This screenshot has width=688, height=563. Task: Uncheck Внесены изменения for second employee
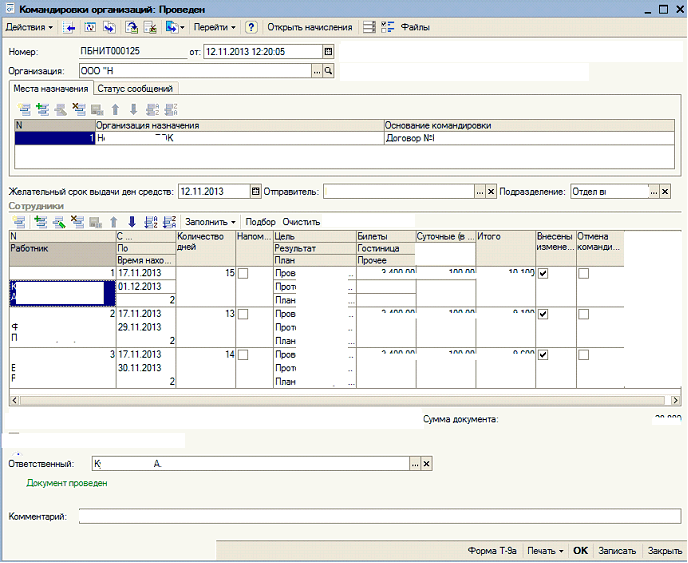click(x=543, y=314)
